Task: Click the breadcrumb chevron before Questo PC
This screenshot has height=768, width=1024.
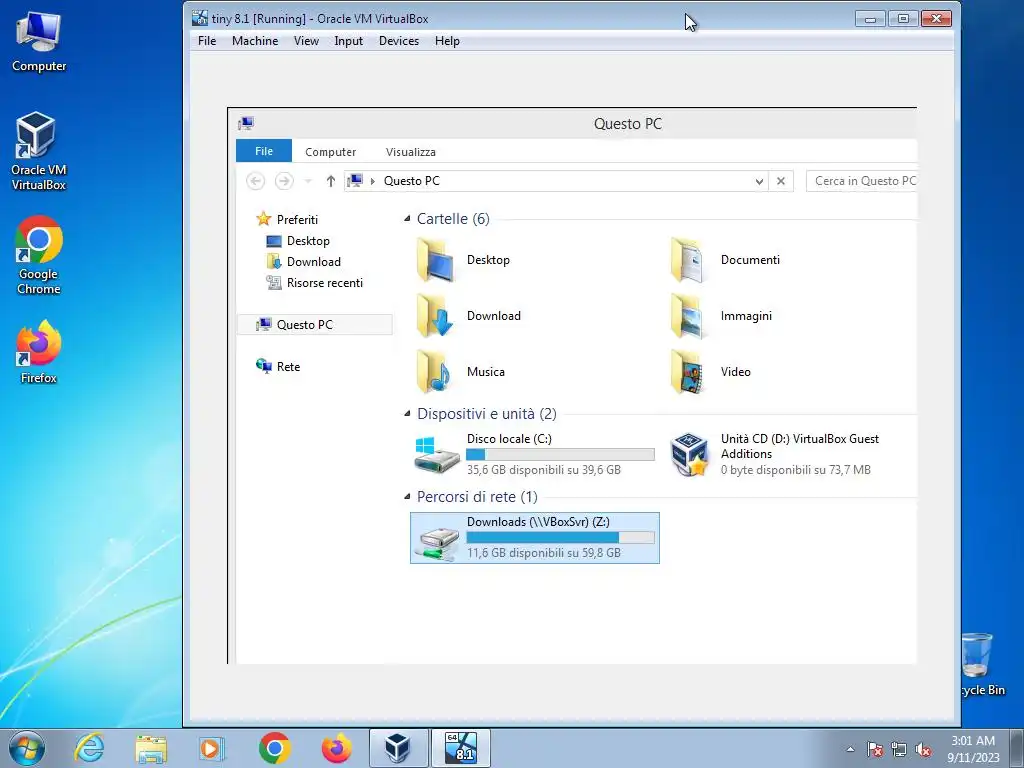Action: click(373, 181)
